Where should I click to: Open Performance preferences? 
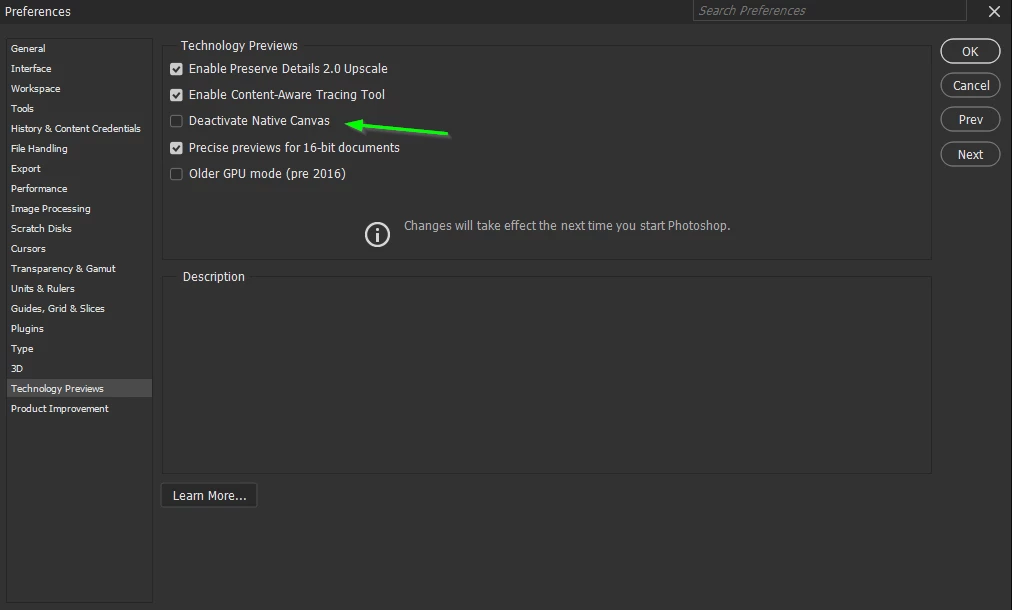[79, 188]
